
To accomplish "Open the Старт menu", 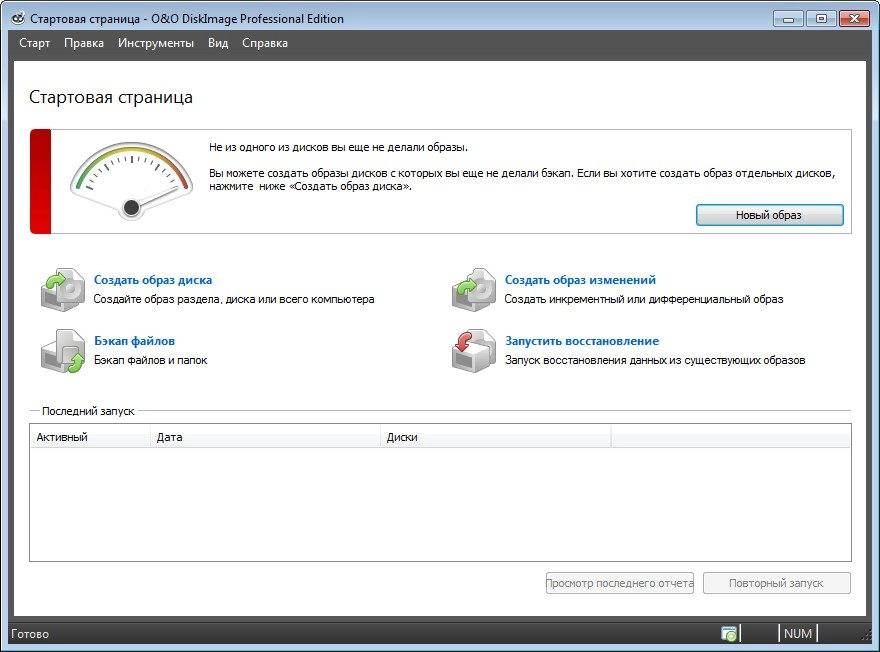I will pyautogui.click(x=34, y=43).
